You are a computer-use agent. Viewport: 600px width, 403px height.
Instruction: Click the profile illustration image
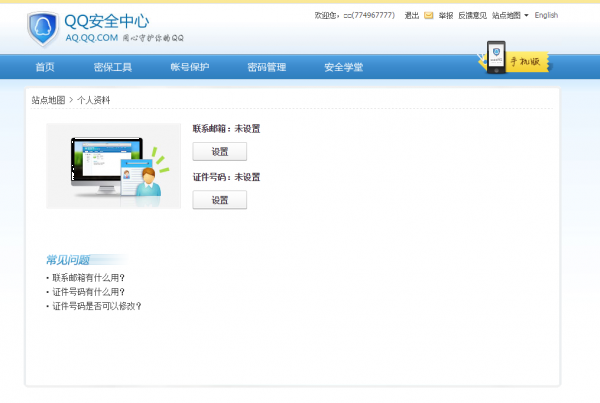click(x=113, y=166)
